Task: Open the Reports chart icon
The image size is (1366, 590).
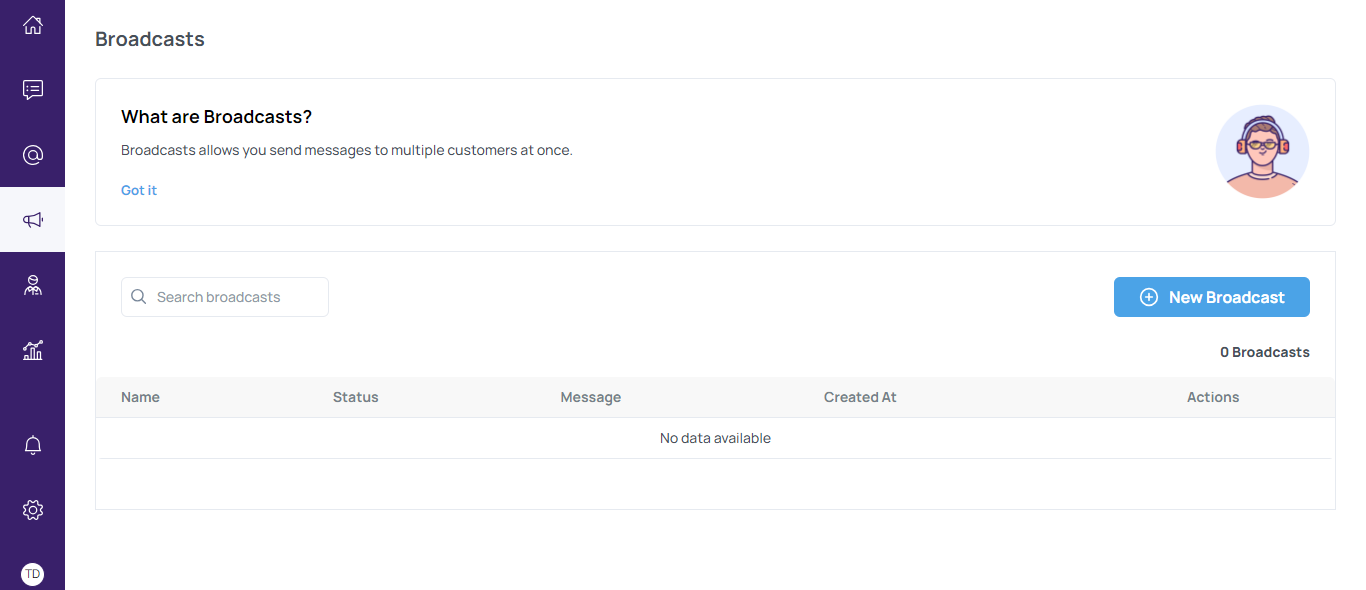Action: [33, 350]
